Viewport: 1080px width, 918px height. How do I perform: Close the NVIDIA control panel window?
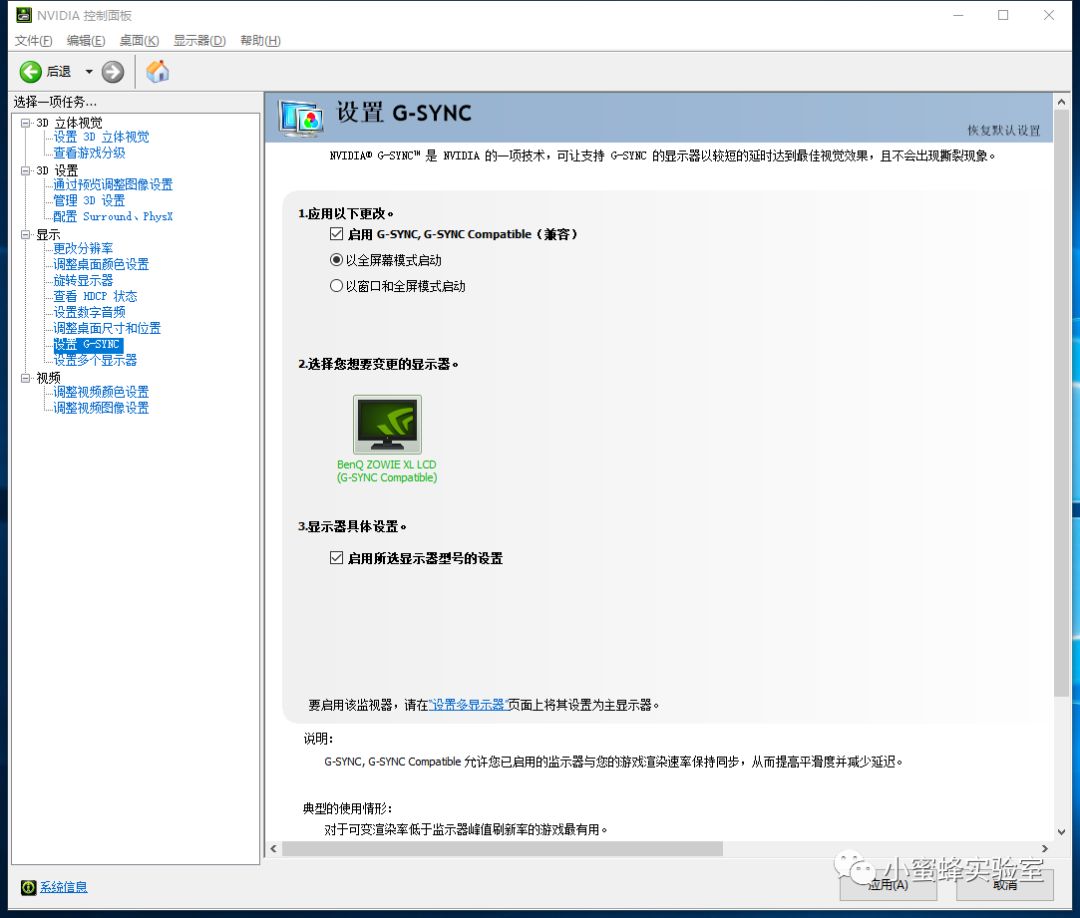(1049, 15)
